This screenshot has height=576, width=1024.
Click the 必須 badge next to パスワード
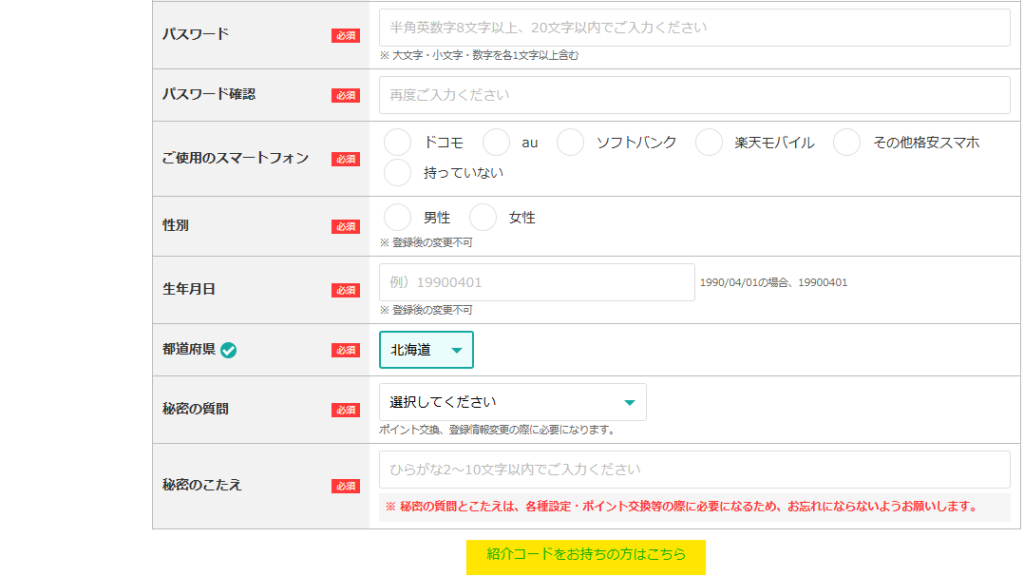[346, 35]
